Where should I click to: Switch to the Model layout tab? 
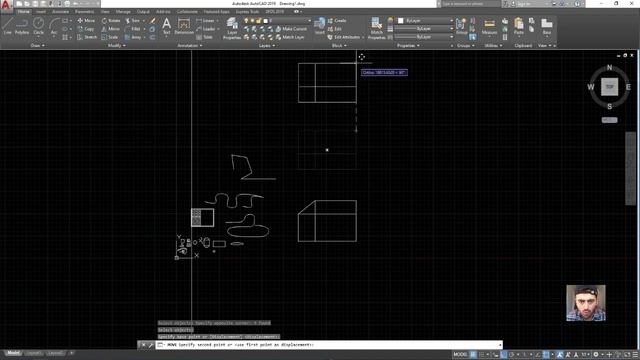point(13,353)
